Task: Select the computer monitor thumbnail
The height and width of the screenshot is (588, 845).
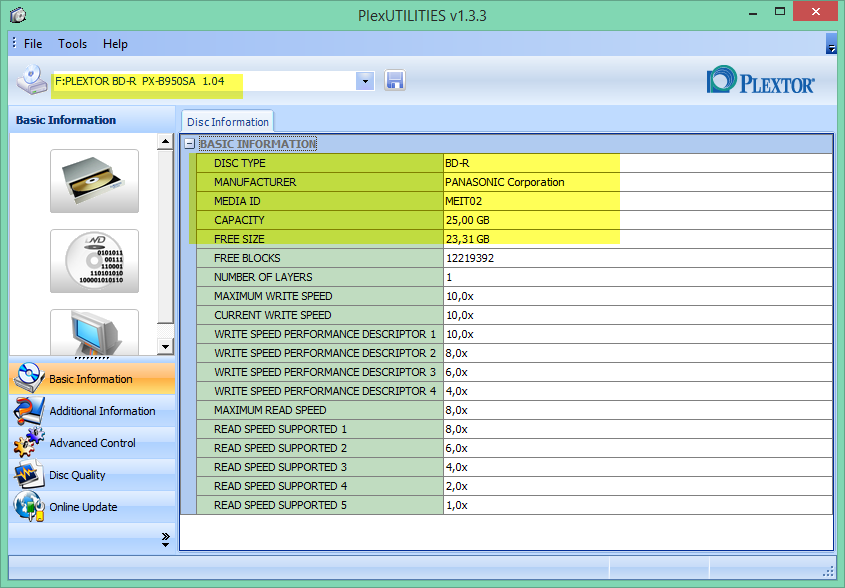Action: (x=94, y=333)
